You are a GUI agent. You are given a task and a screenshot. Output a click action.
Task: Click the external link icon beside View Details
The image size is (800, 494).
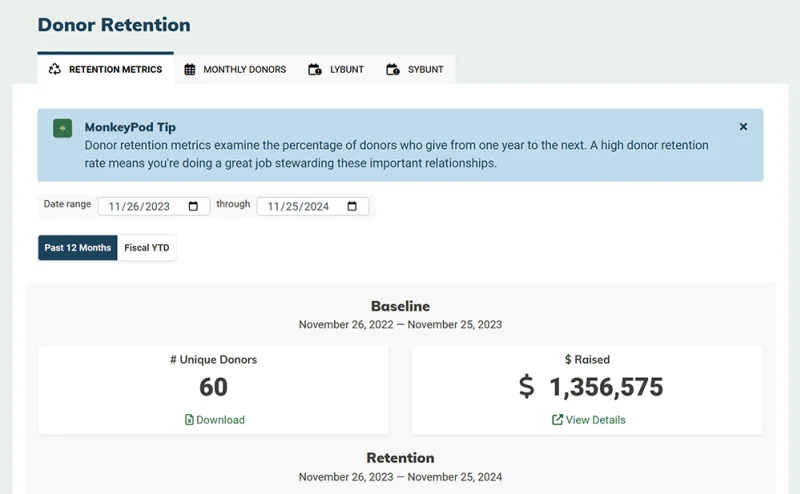557,419
